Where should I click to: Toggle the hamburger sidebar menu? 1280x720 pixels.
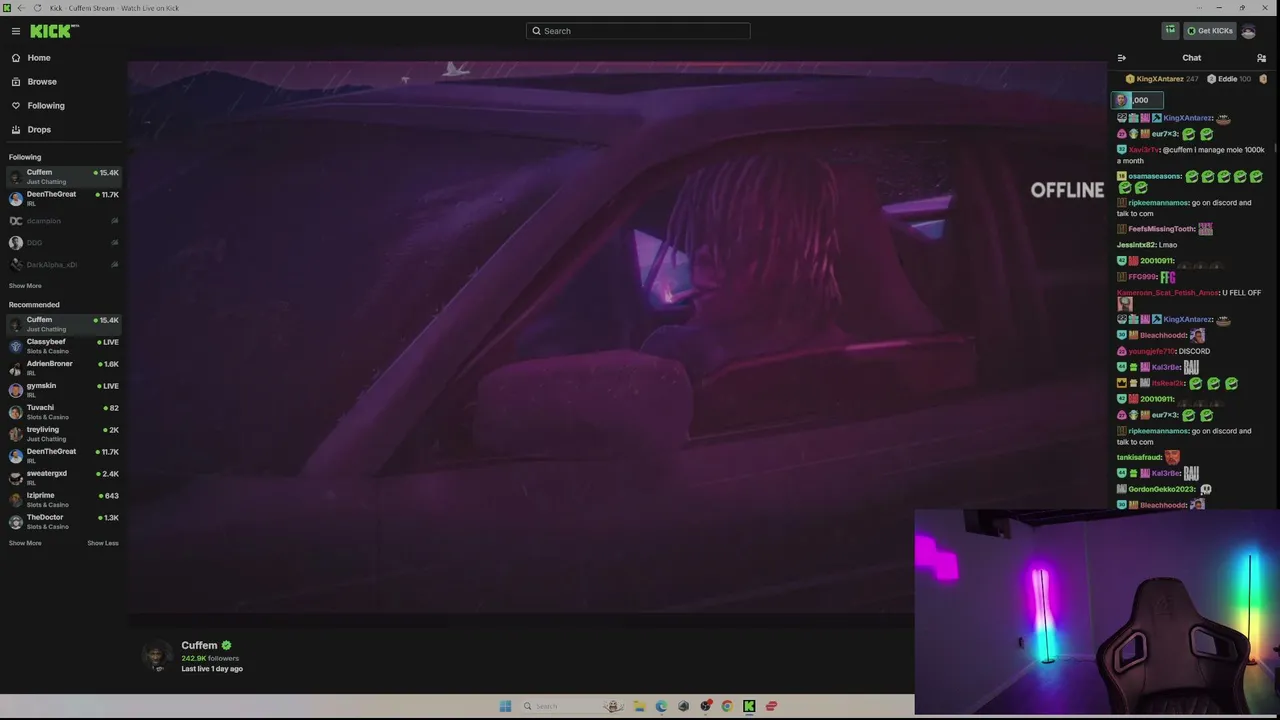(x=16, y=31)
